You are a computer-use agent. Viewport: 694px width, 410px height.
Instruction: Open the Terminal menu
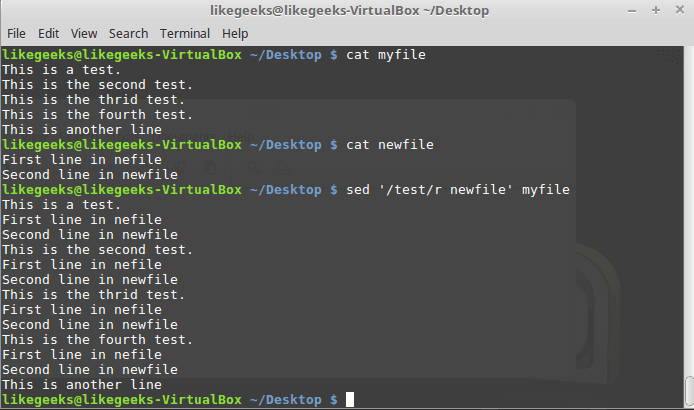185,34
